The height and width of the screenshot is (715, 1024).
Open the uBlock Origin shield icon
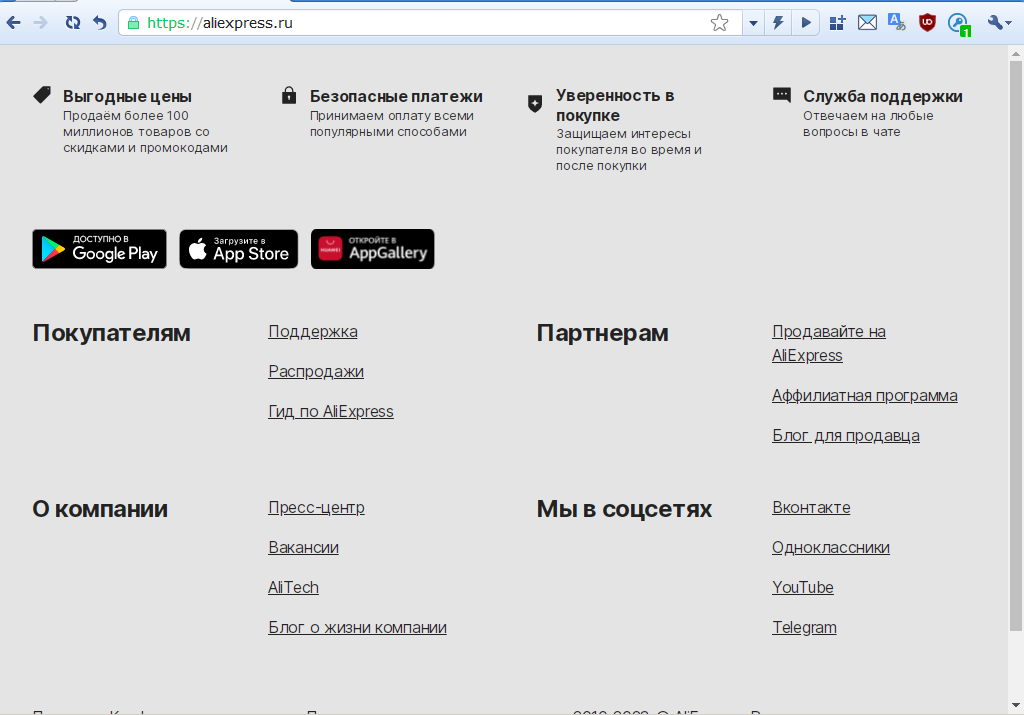tap(927, 23)
